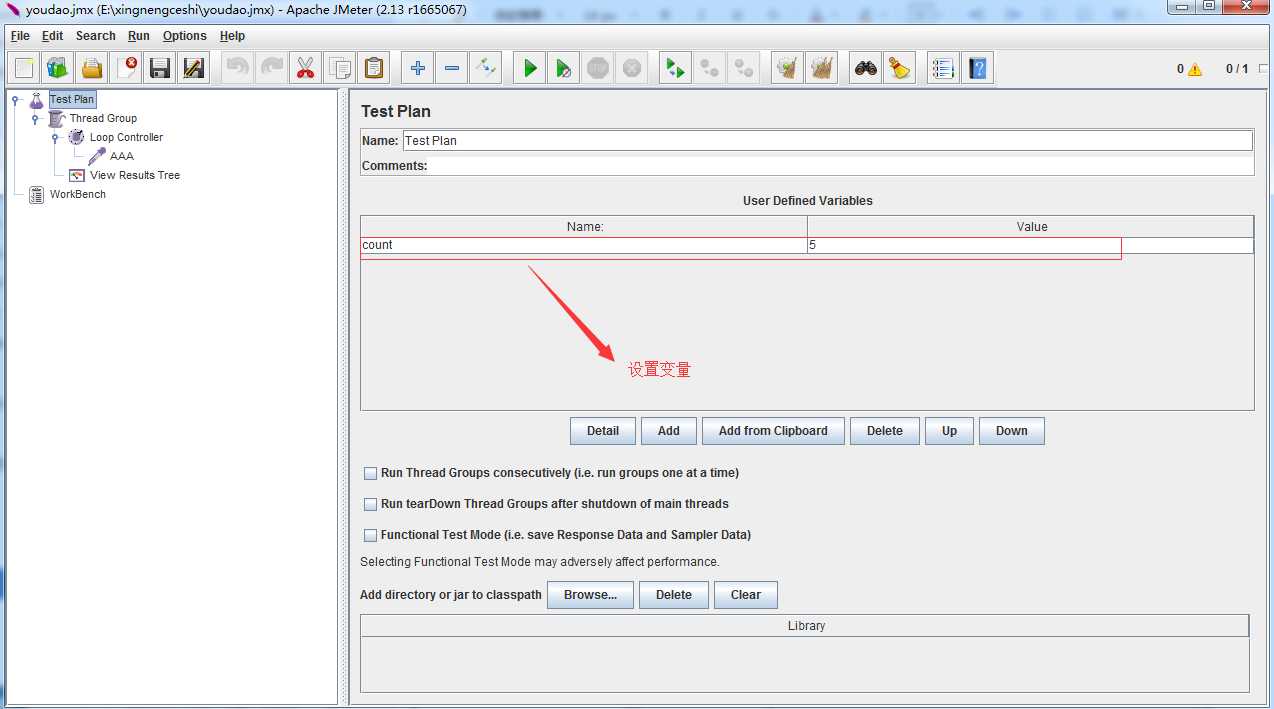Click the Close test plan icon
Image resolution: width=1274 pixels, height=709 pixels.
(126, 68)
